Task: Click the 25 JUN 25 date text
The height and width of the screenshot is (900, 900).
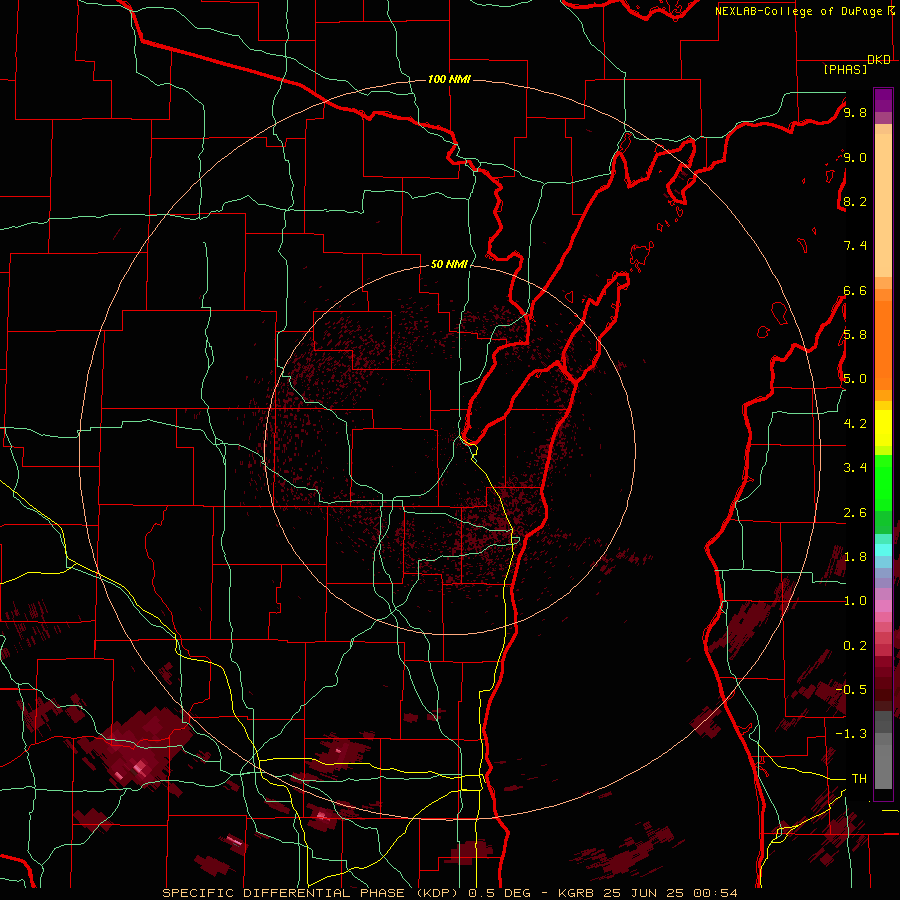Action: 645,893
